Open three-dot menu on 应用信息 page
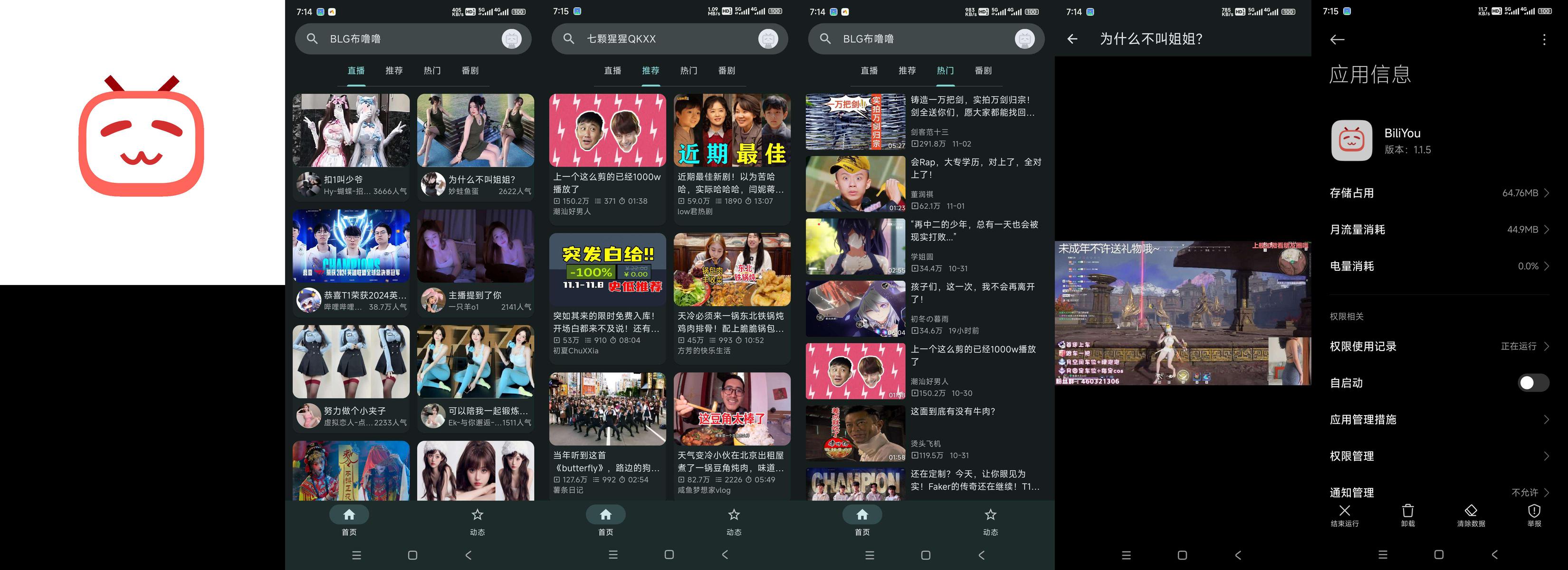 1544,39
